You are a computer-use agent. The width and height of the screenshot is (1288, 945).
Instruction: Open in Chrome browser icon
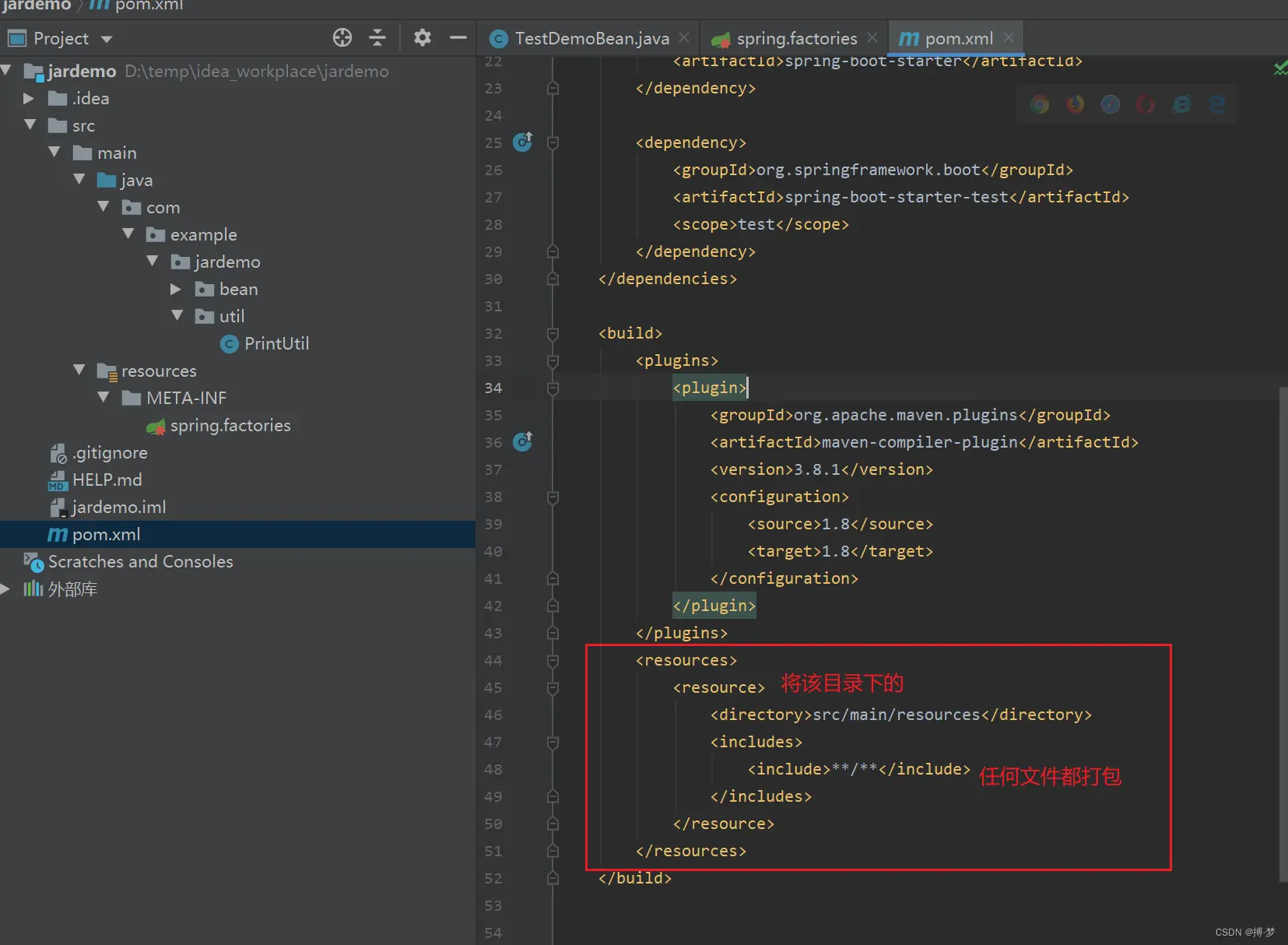pos(1040,104)
